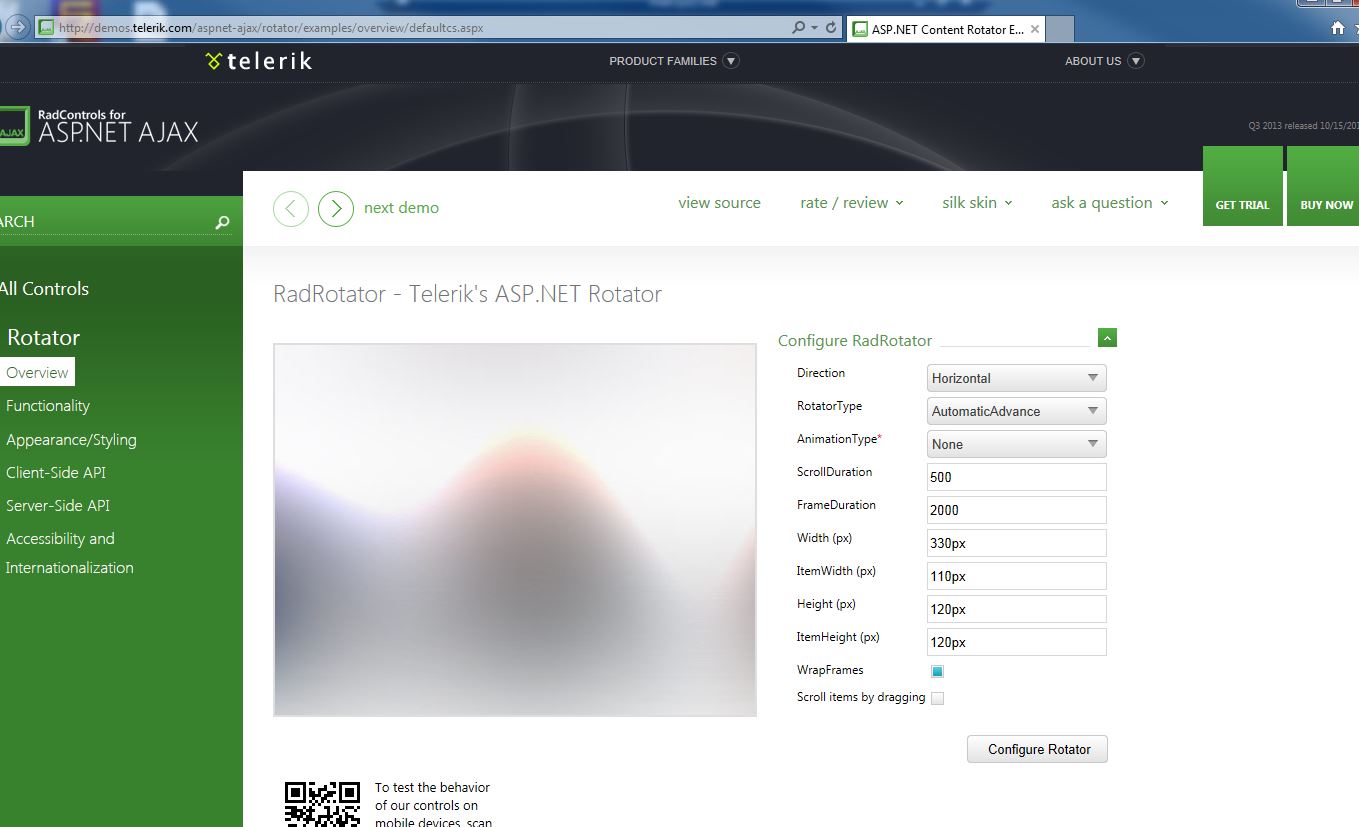Click the next demo circle arrow
The image size is (1359, 827).
[336, 208]
